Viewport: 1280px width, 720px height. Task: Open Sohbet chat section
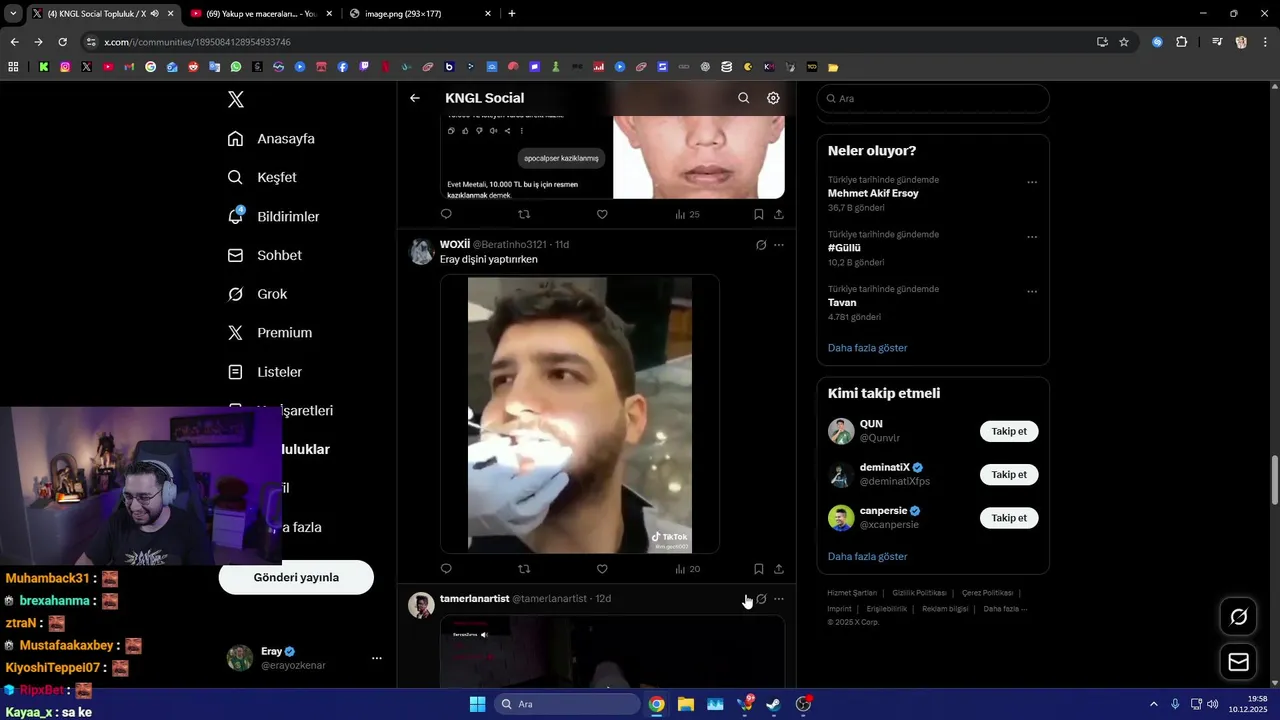[x=264, y=255]
